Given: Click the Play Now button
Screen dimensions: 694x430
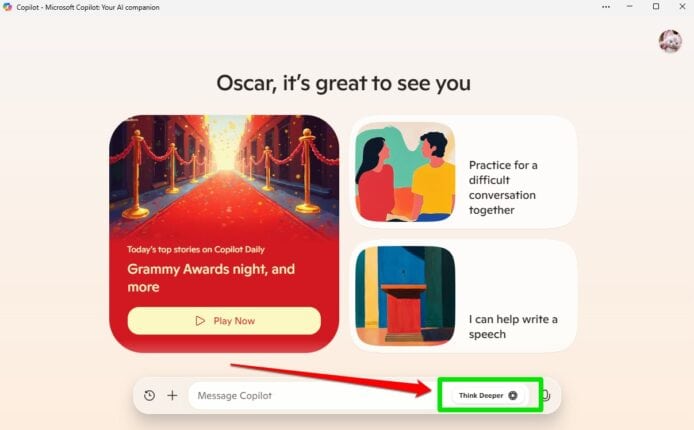Looking at the screenshot, I should [x=224, y=321].
